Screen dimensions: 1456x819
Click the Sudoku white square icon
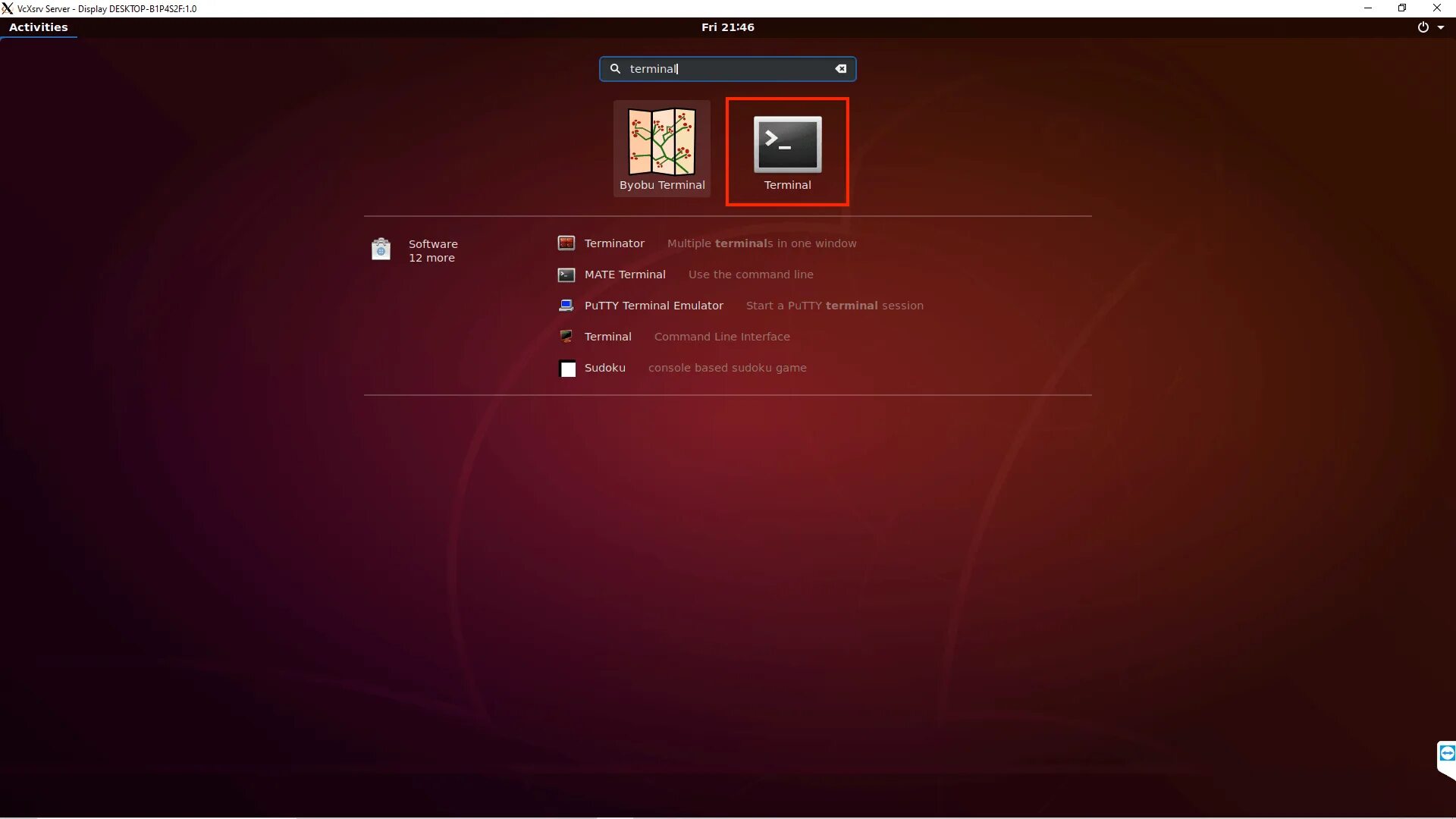567,369
